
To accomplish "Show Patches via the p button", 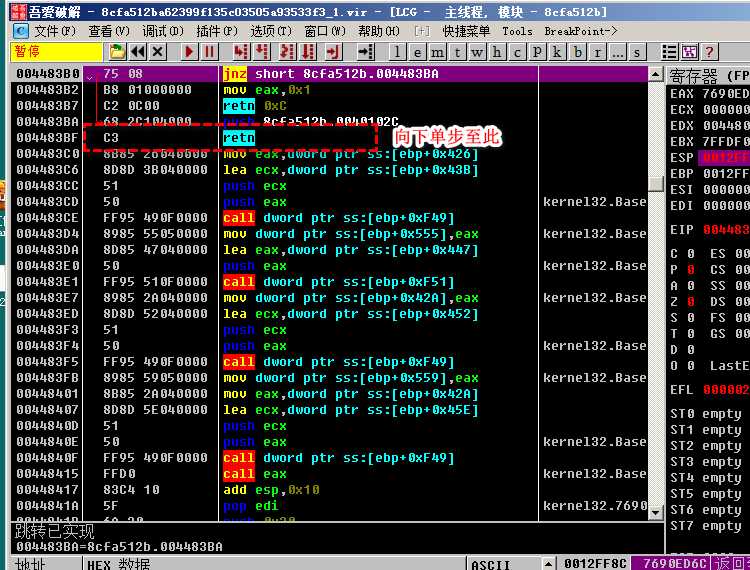I will (538, 52).
